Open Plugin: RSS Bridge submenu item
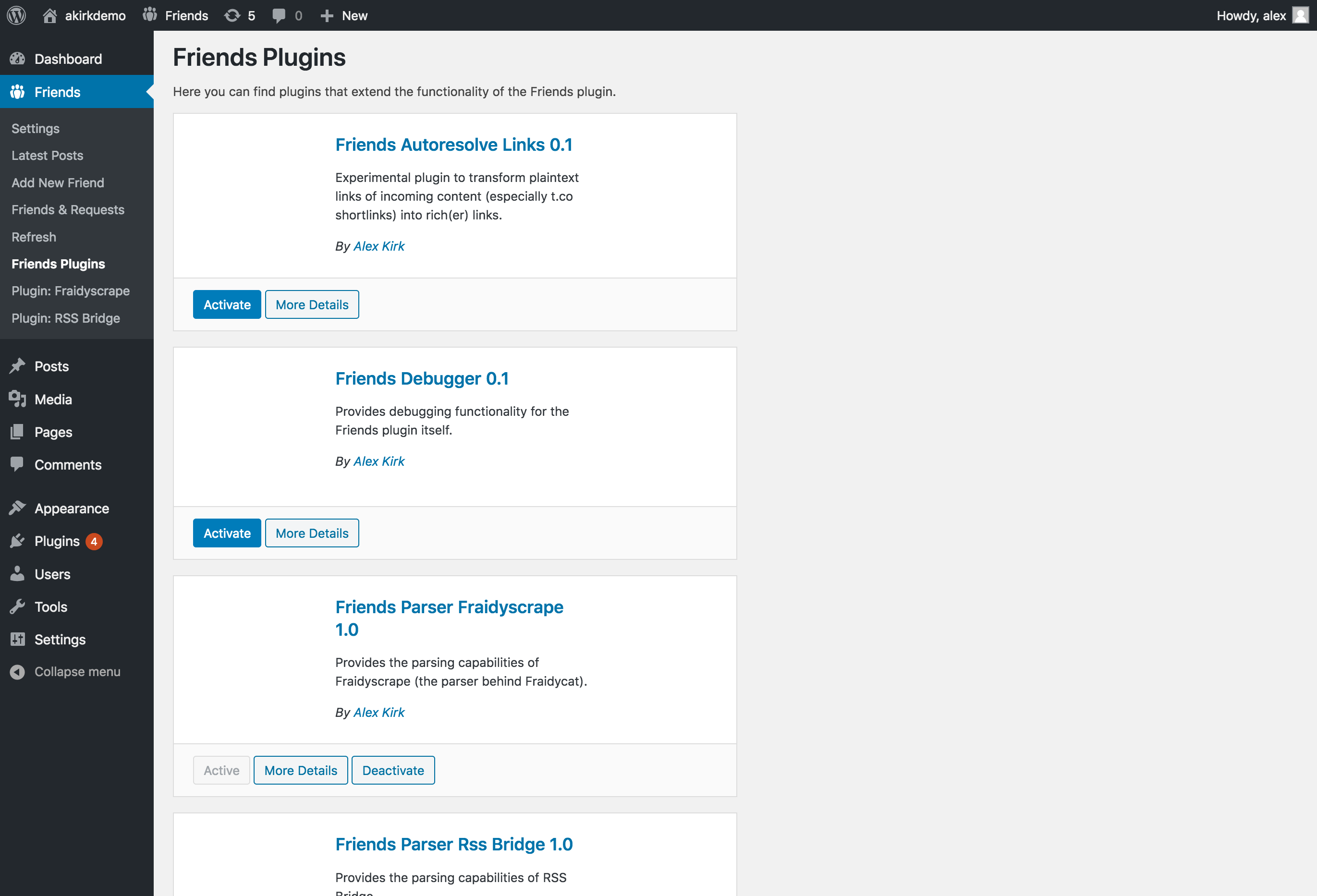The height and width of the screenshot is (896, 1317). click(x=66, y=318)
